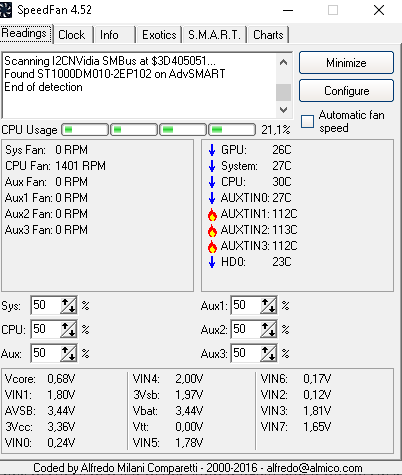Click the 'VIN6: 0,17V' voltage reading
This screenshot has width=402, height=475.
[x=296, y=379]
